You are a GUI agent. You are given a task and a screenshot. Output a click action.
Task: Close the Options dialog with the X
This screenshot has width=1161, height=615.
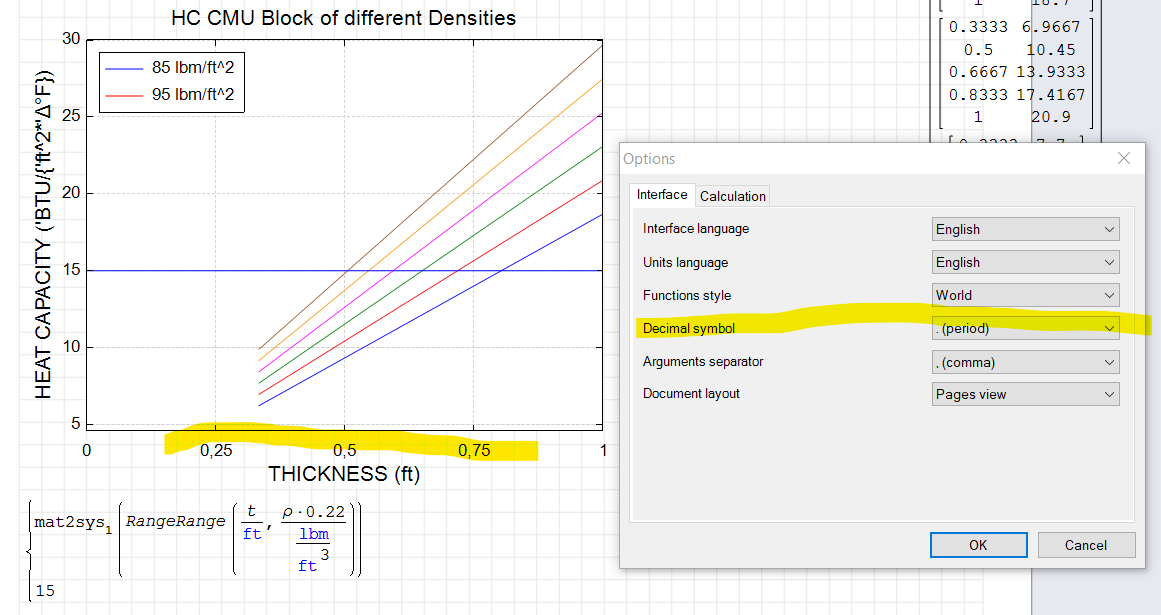1124,159
